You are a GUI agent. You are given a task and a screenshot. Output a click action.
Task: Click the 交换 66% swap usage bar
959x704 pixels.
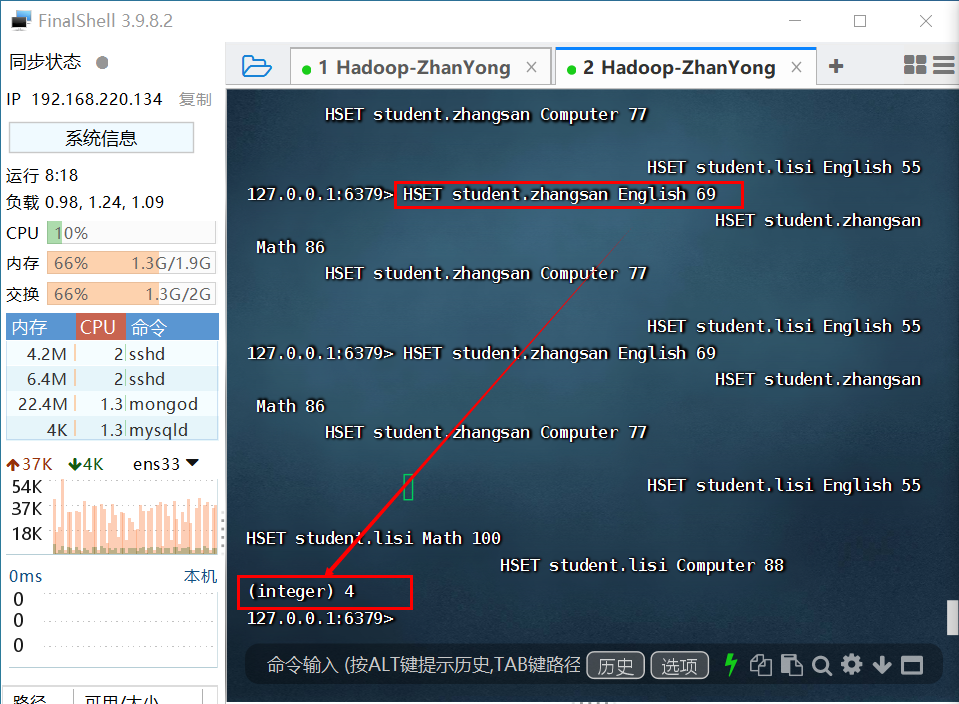pyautogui.click(x=131, y=294)
